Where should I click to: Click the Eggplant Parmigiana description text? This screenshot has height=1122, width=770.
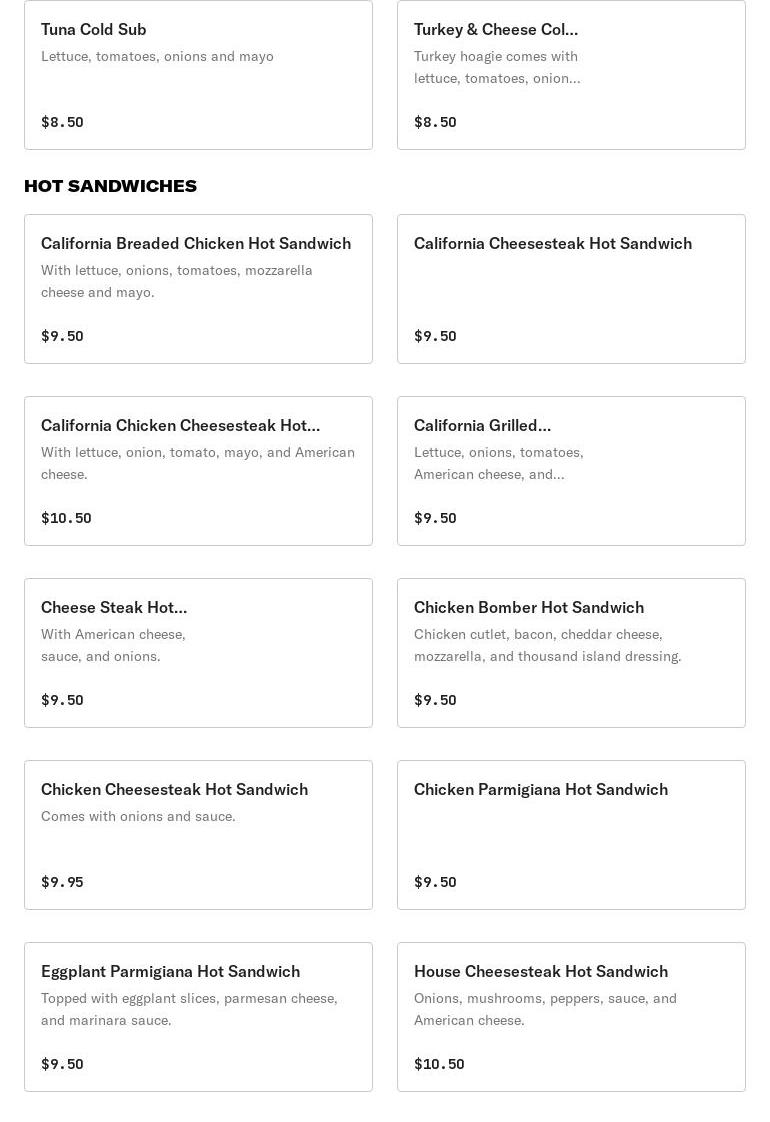[189, 1009]
